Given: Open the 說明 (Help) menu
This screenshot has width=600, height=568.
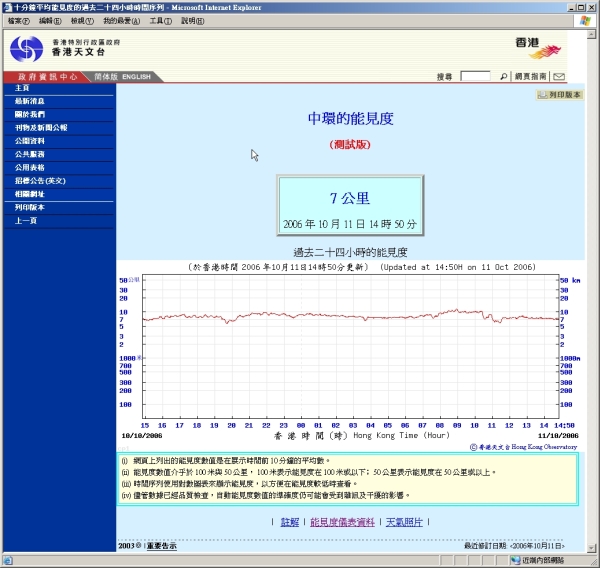Looking at the screenshot, I should tap(192, 21).
